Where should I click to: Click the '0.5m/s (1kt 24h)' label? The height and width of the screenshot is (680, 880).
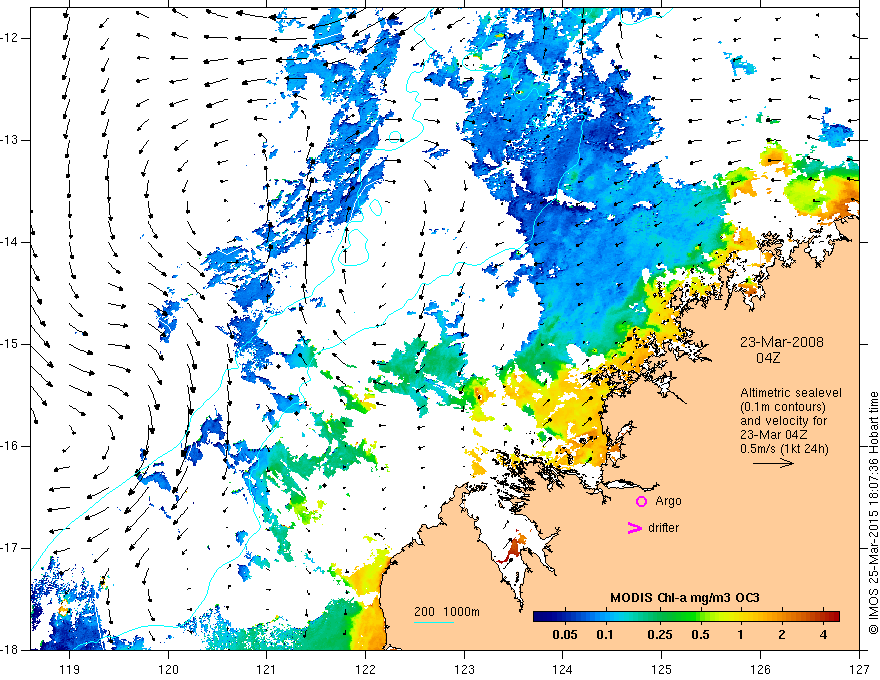(x=784, y=449)
